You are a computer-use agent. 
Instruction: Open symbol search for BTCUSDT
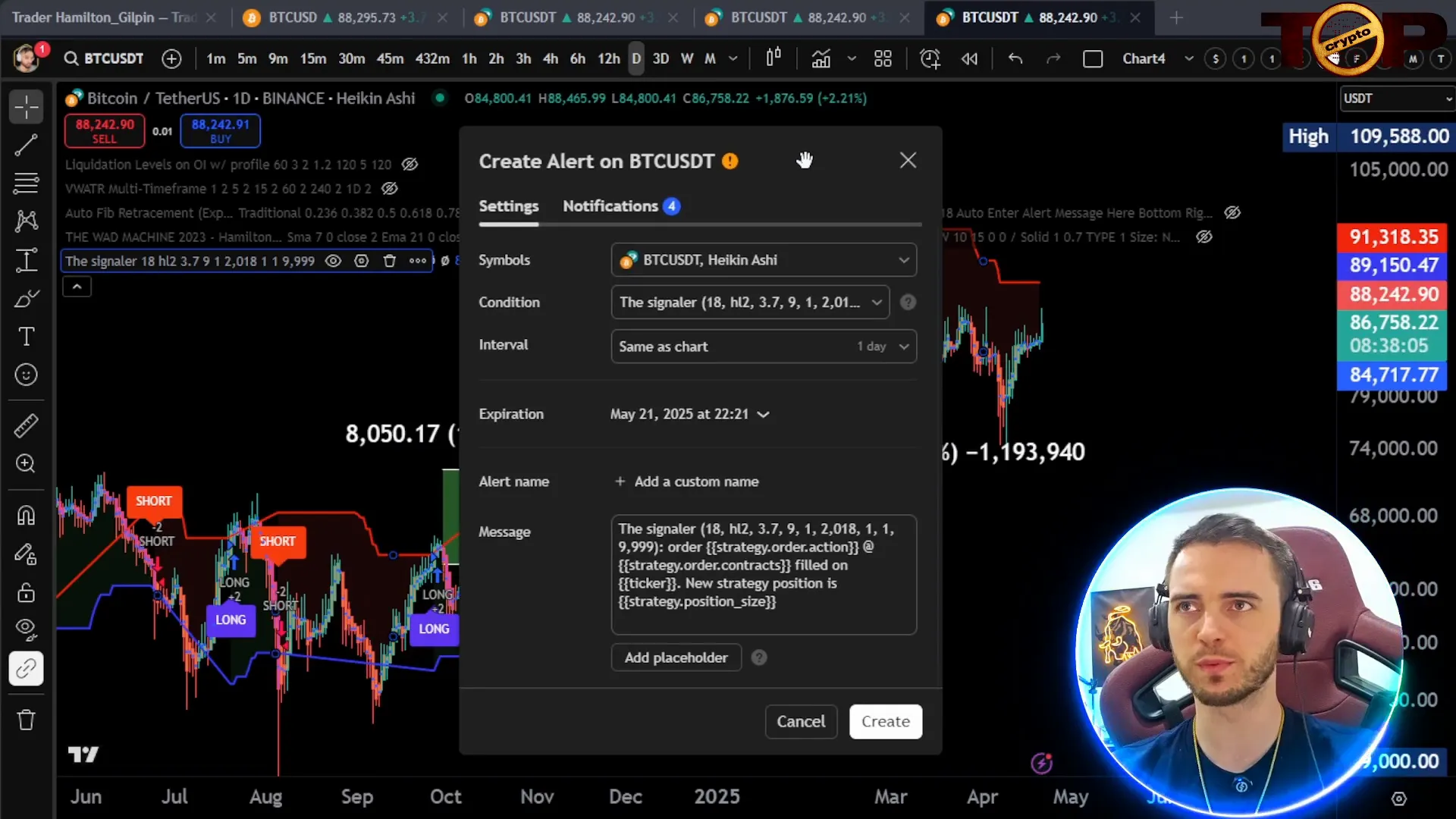point(104,58)
